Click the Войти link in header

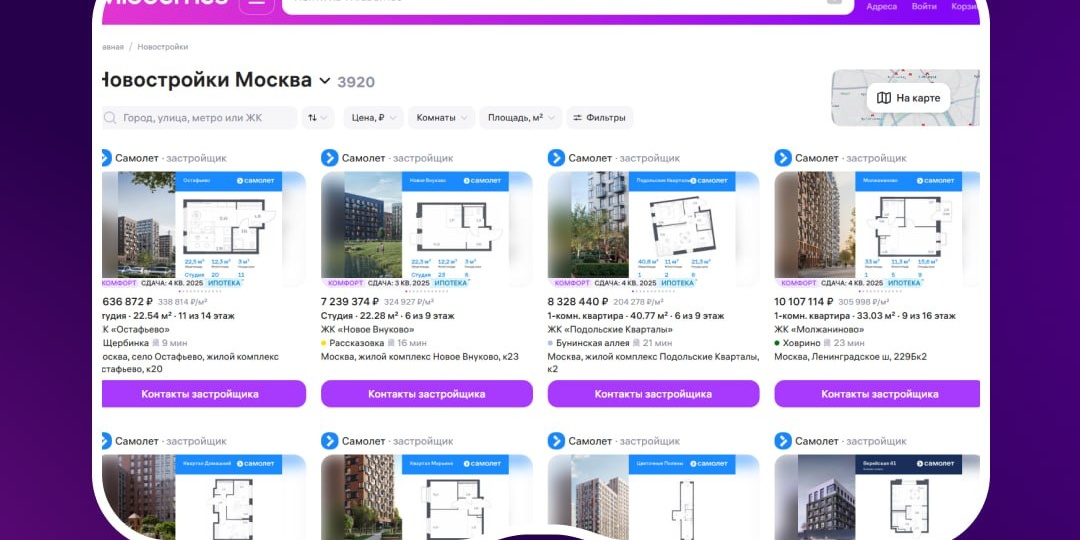924,6
